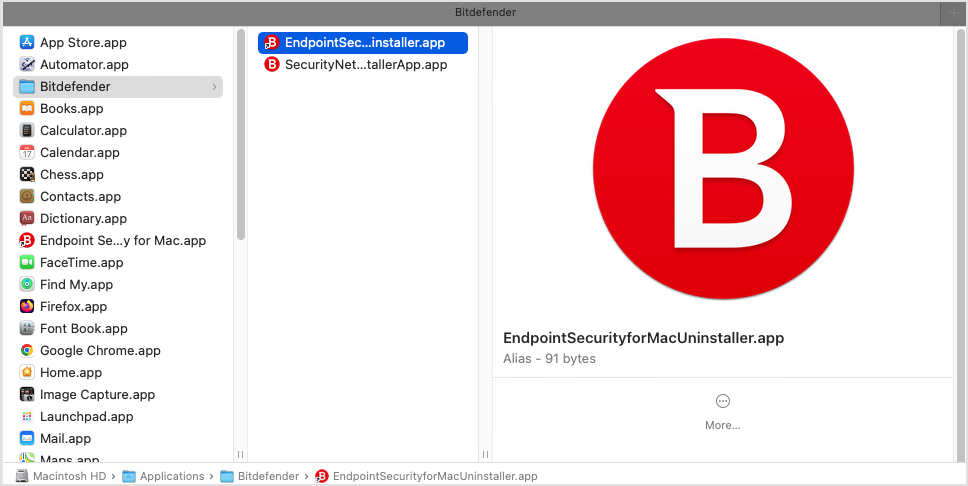
Task: Click the SecurityNet...tallerApp.app Bitdefender icon
Action: point(272,64)
